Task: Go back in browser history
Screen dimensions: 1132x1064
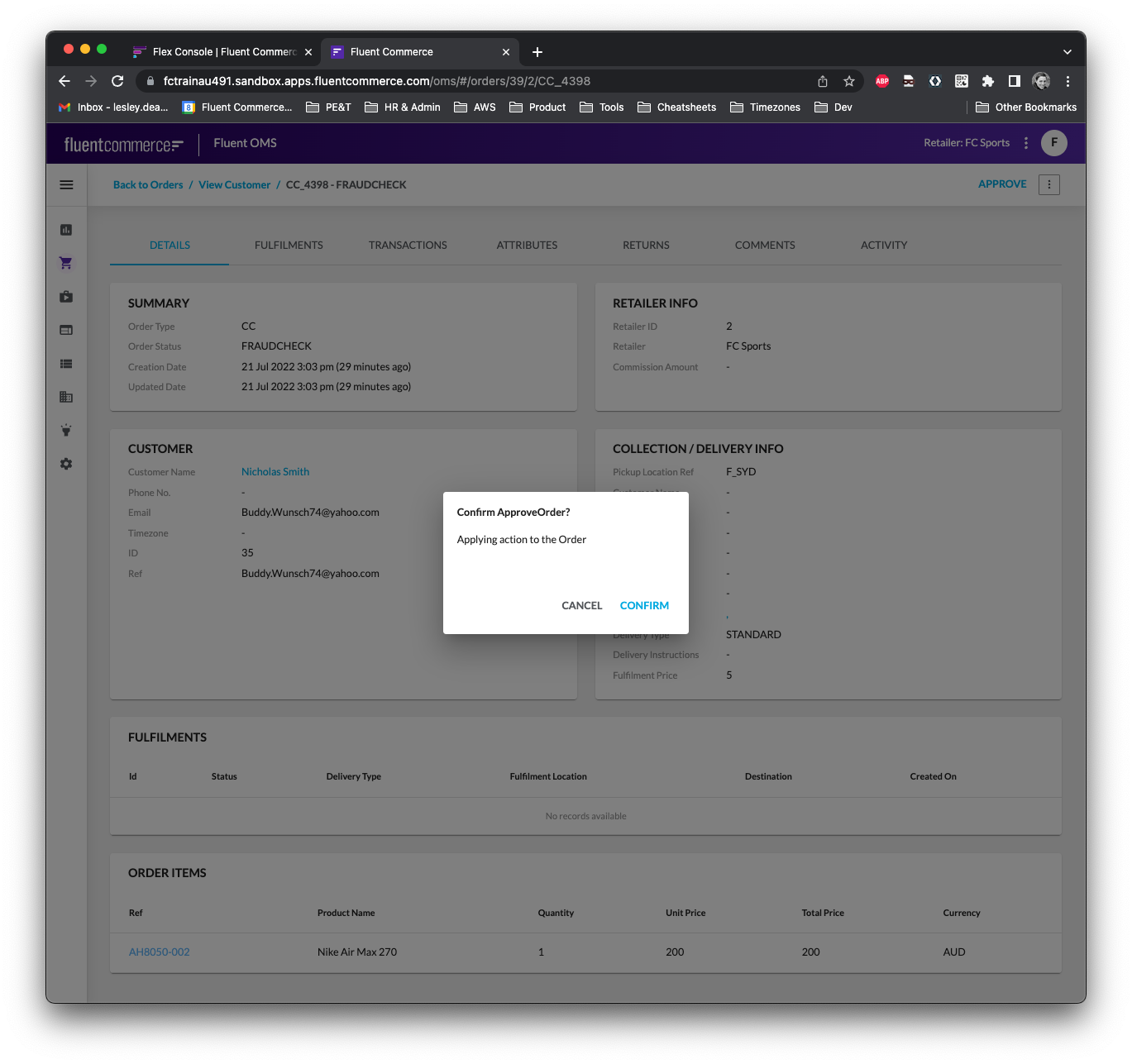Action: click(64, 81)
